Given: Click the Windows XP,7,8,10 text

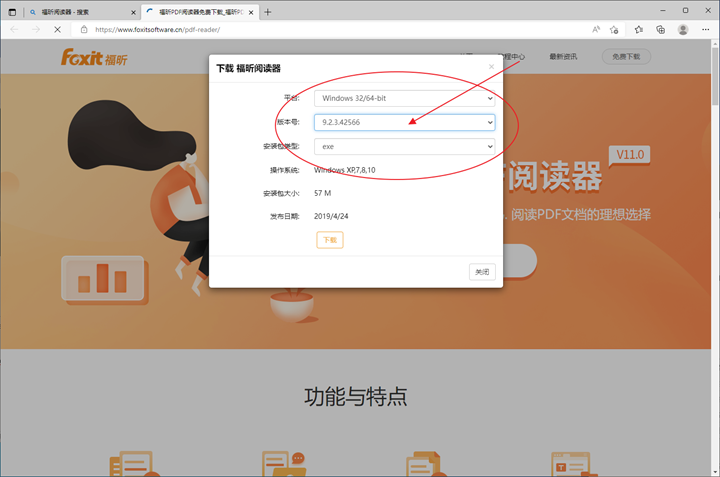Looking at the screenshot, I should pyautogui.click(x=344, y=170).
